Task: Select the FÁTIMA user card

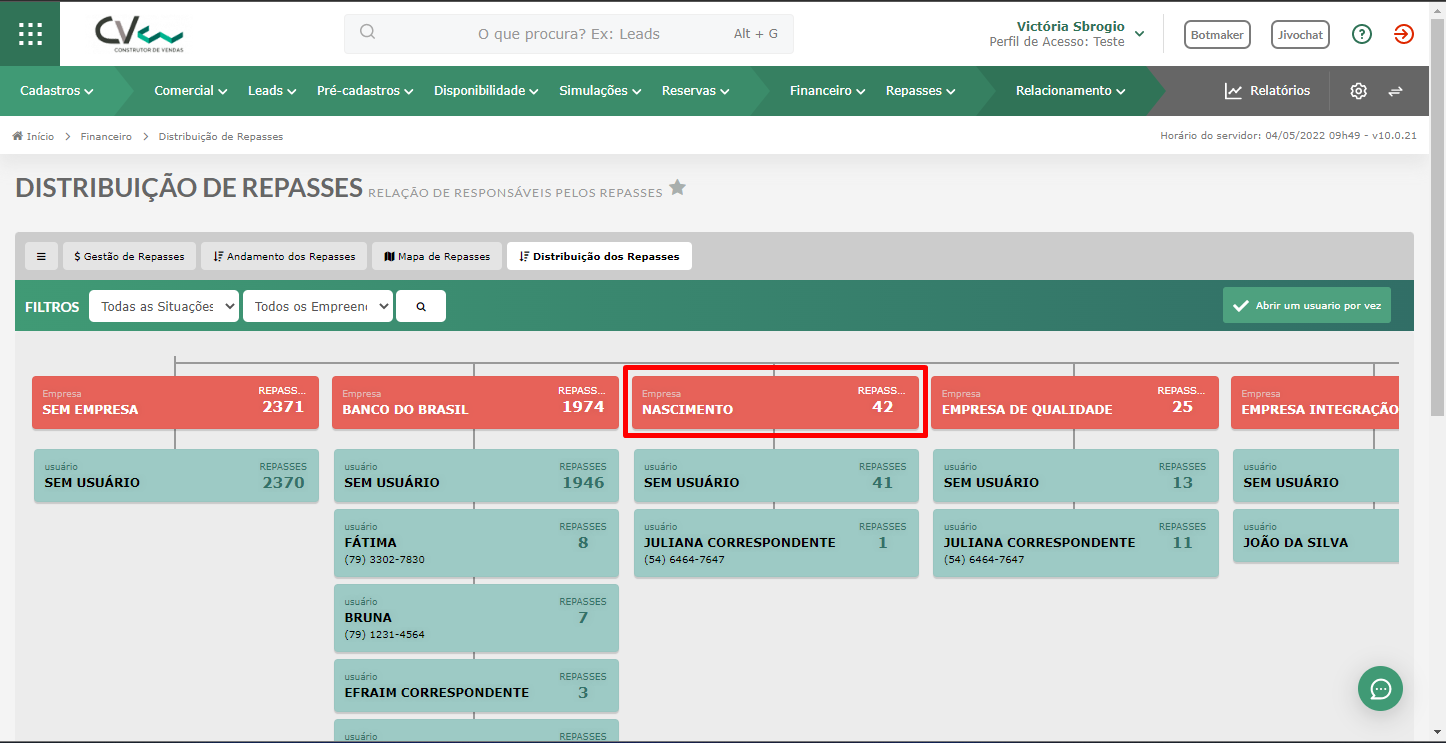Action: [476, 543]
